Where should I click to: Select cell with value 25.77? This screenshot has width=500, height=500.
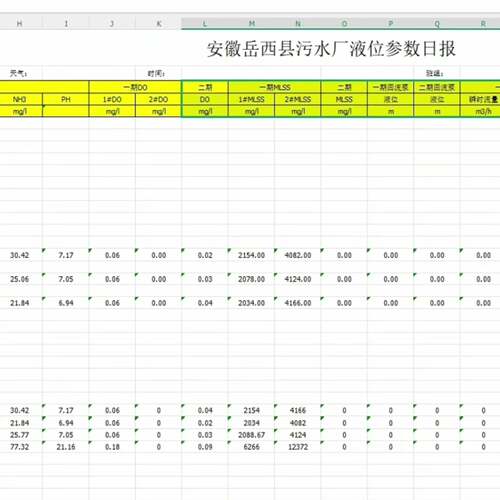(x=19, y=435)
